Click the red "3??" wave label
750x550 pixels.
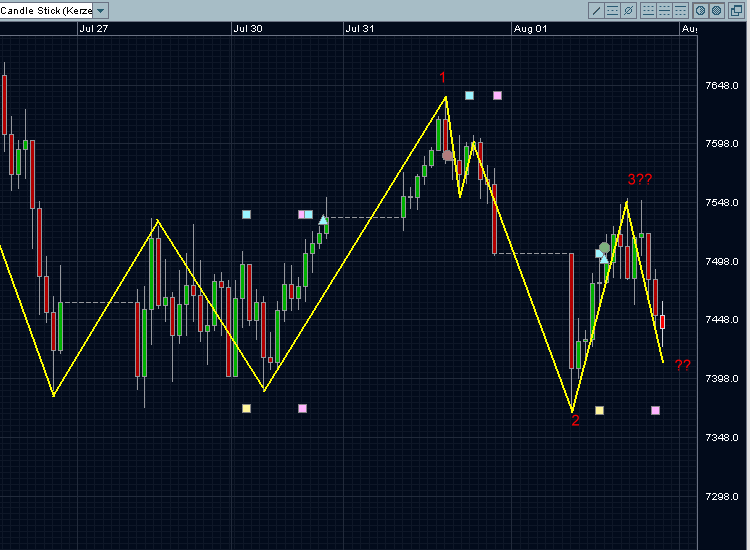(x=639, y=180)
